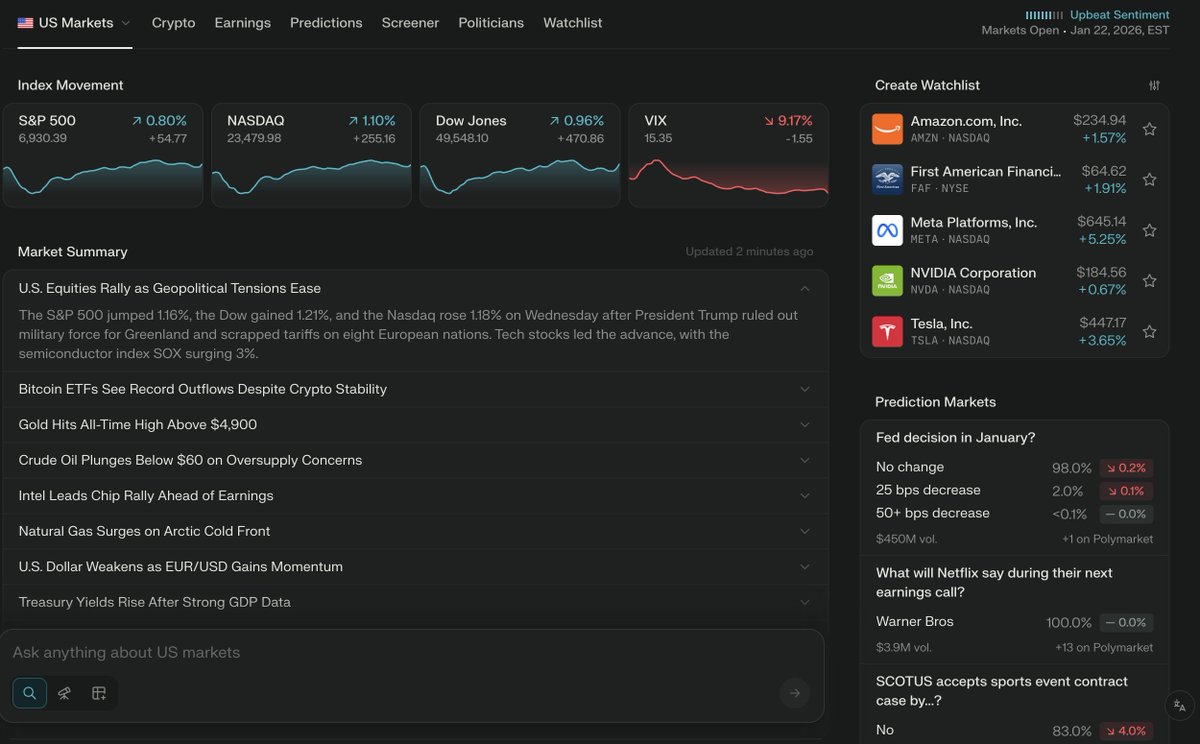Open the watchlist filter sliders icon
The image size is (1200, 744).
pos(1154,85)
